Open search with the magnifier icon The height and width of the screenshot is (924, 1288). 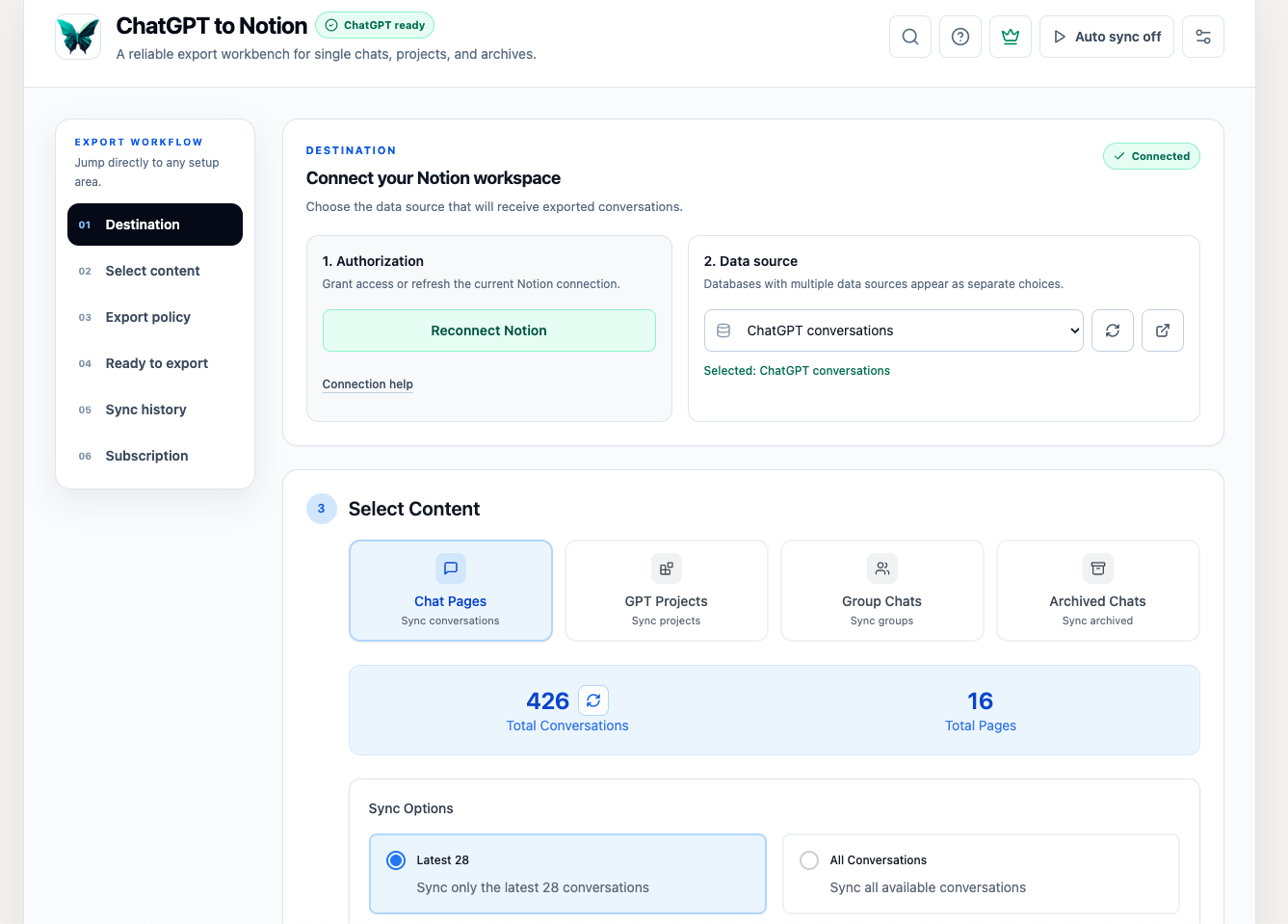(x=910, y=37)
